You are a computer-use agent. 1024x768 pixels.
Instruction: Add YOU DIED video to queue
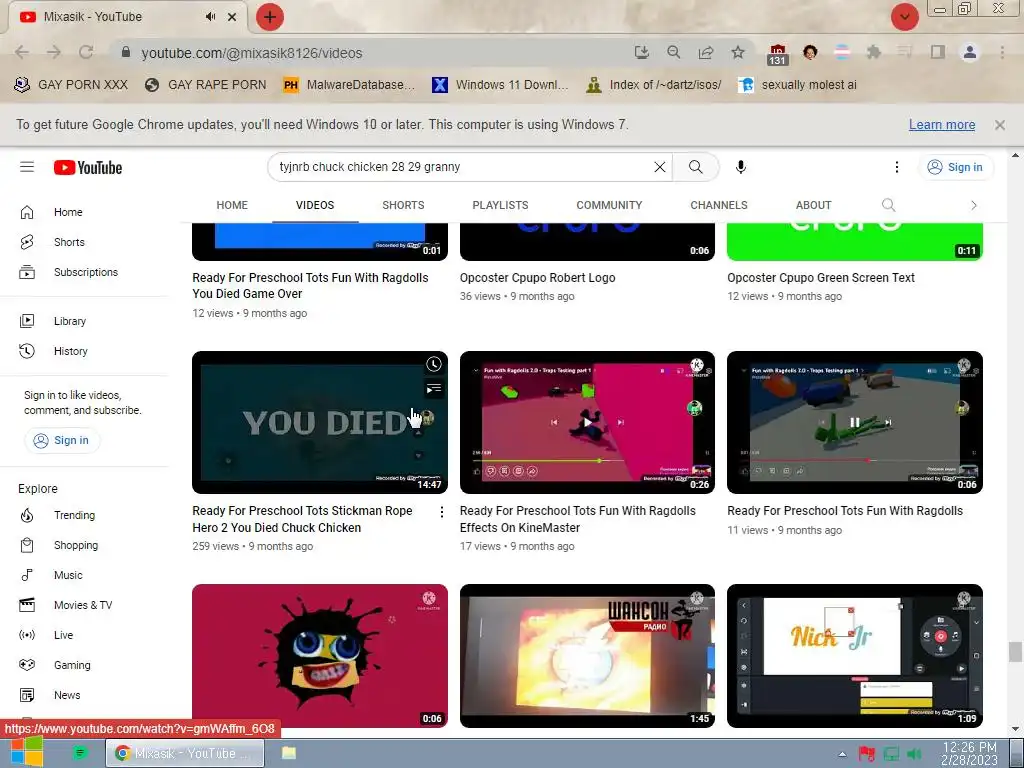434,389
